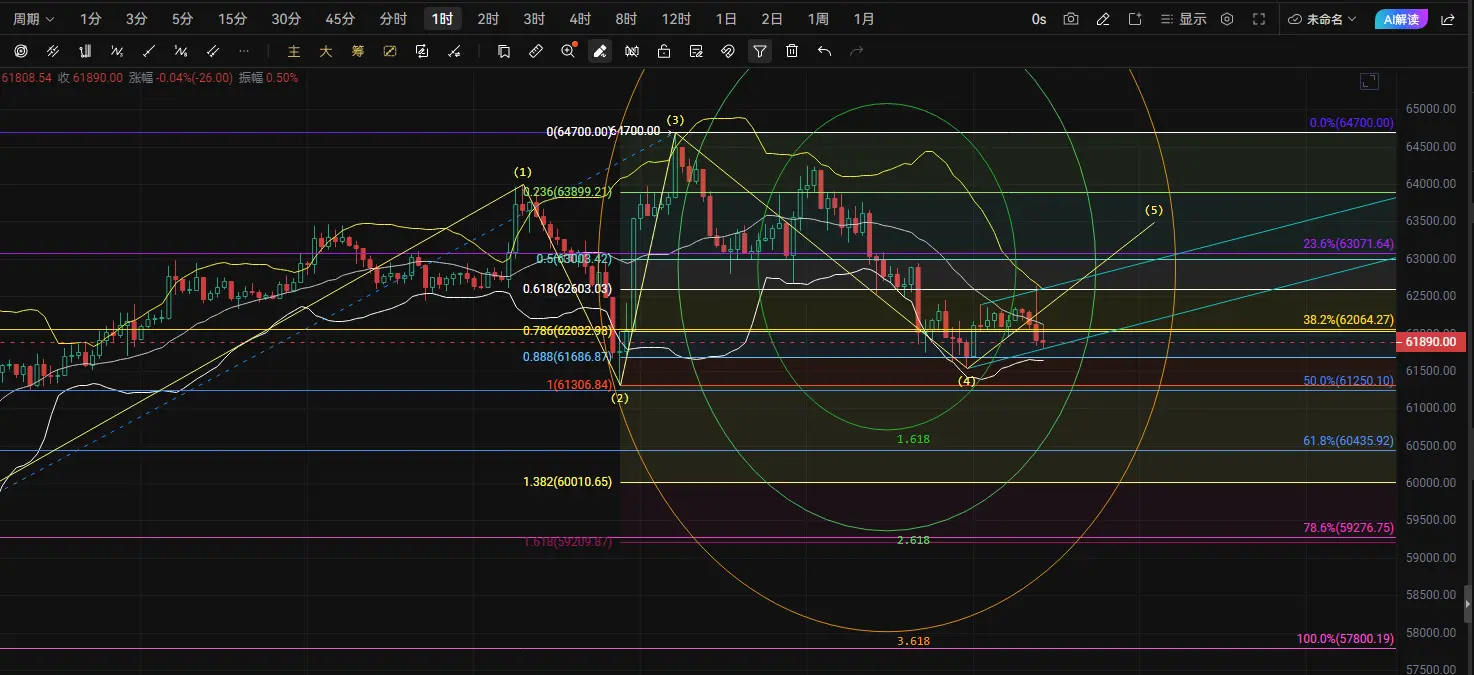Undo the last drawing action

click(x=824, y=51)
